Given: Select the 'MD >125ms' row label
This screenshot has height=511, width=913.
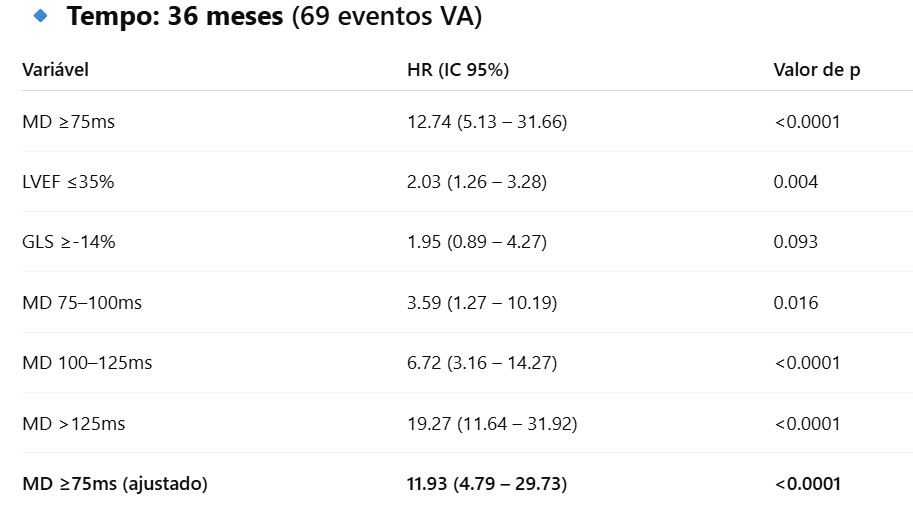Looking at the screenshot, I should pos(74,424).
